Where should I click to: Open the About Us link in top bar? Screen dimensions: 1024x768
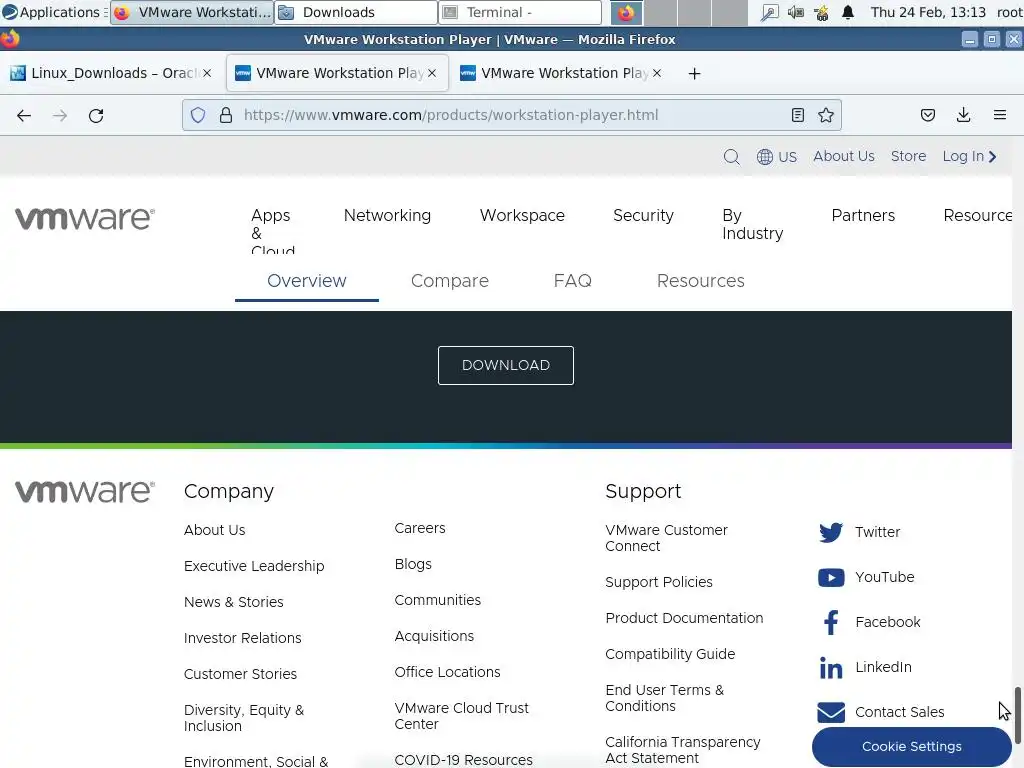(844, 157)
